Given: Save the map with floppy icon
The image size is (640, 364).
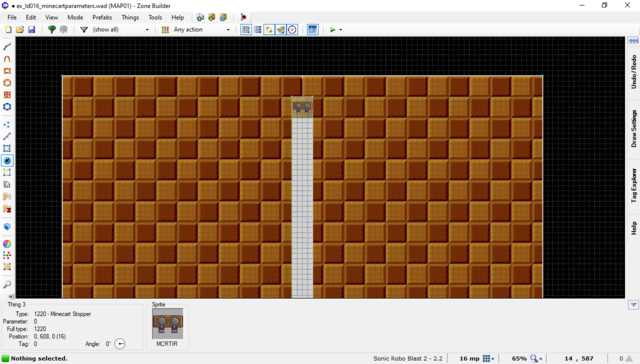Looking at the screenshot, I should 31,29.
